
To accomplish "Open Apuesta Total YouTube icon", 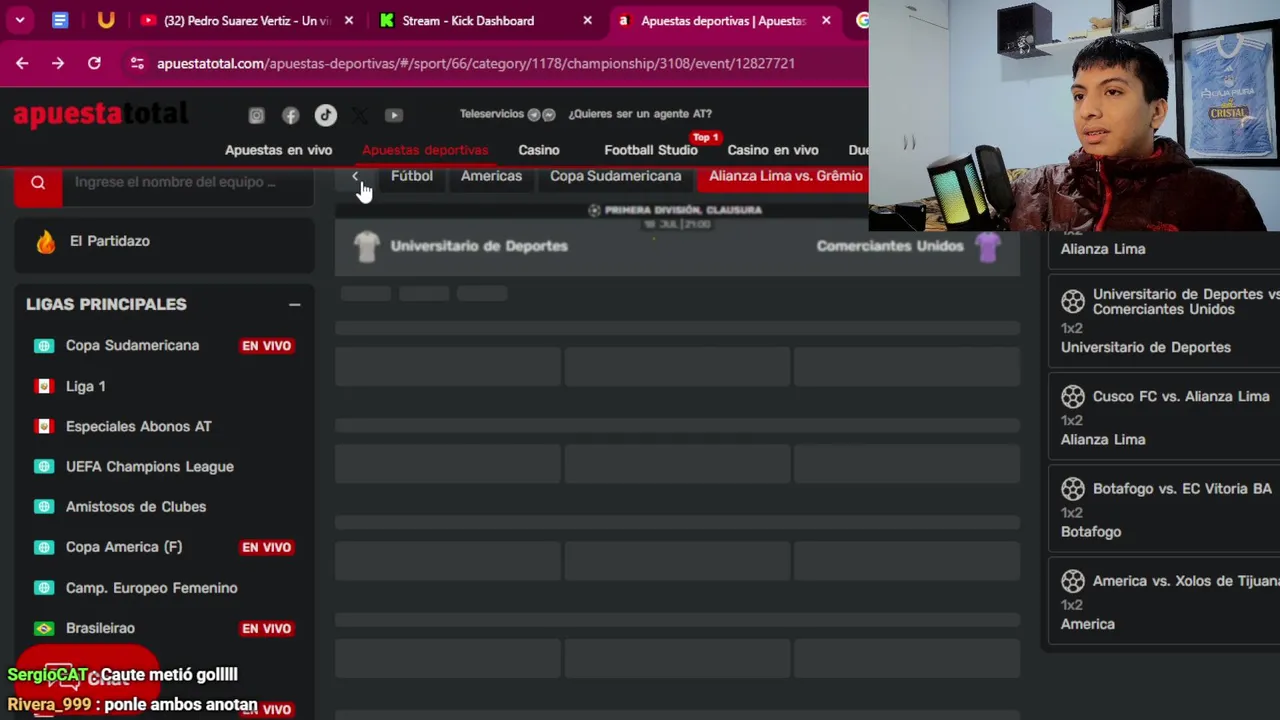I will (x=394, y=115).
